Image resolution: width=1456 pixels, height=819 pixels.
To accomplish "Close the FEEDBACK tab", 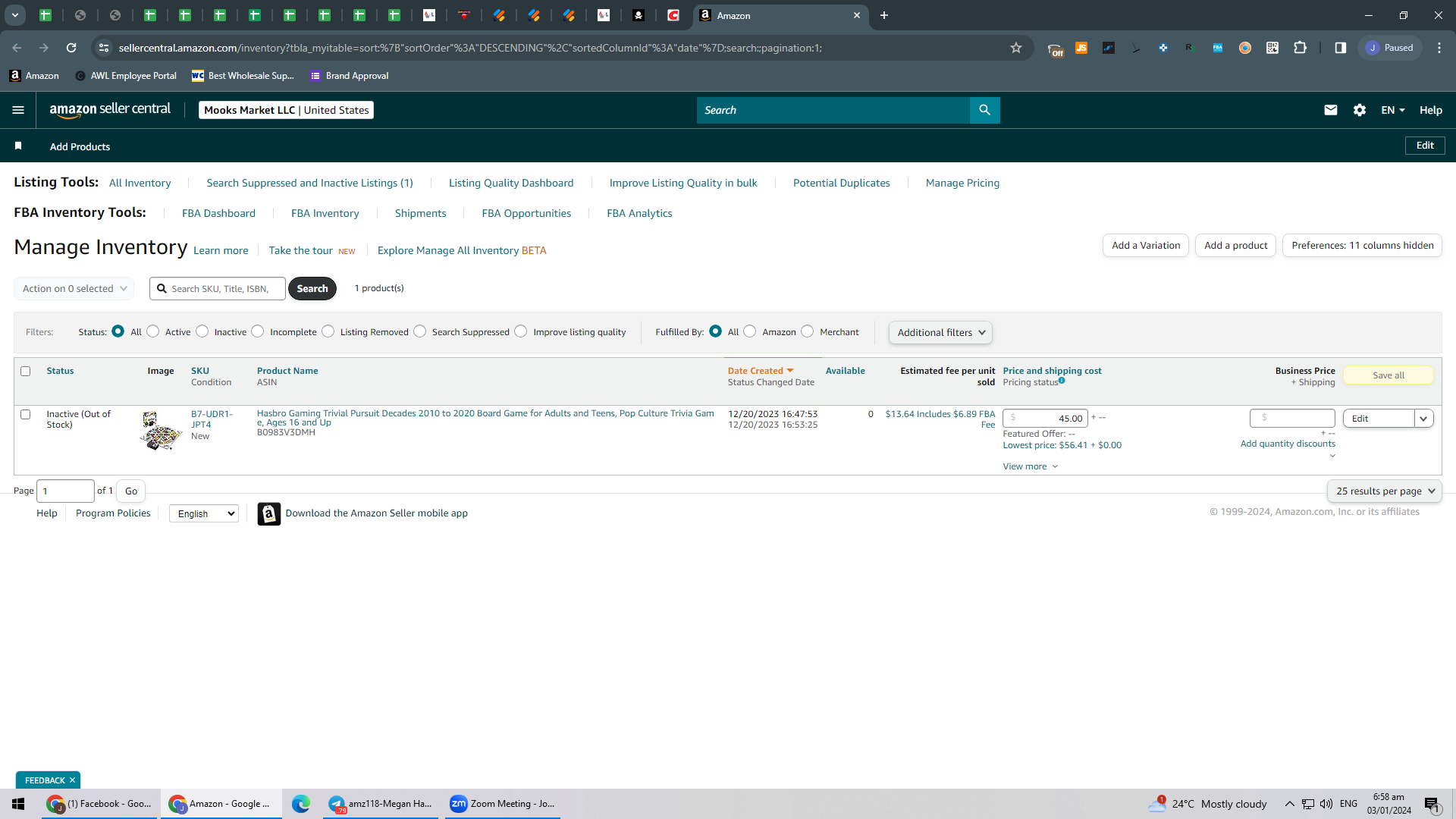I will coord(73,780).
